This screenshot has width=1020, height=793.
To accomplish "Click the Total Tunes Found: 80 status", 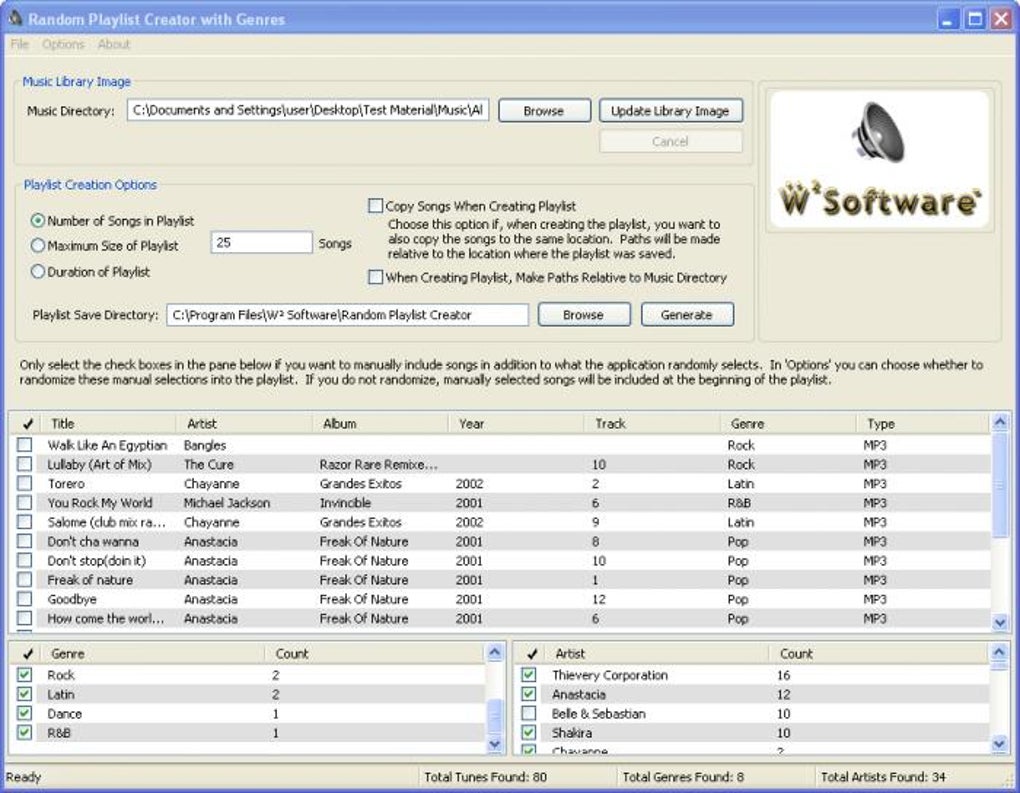I will [485, 777].
